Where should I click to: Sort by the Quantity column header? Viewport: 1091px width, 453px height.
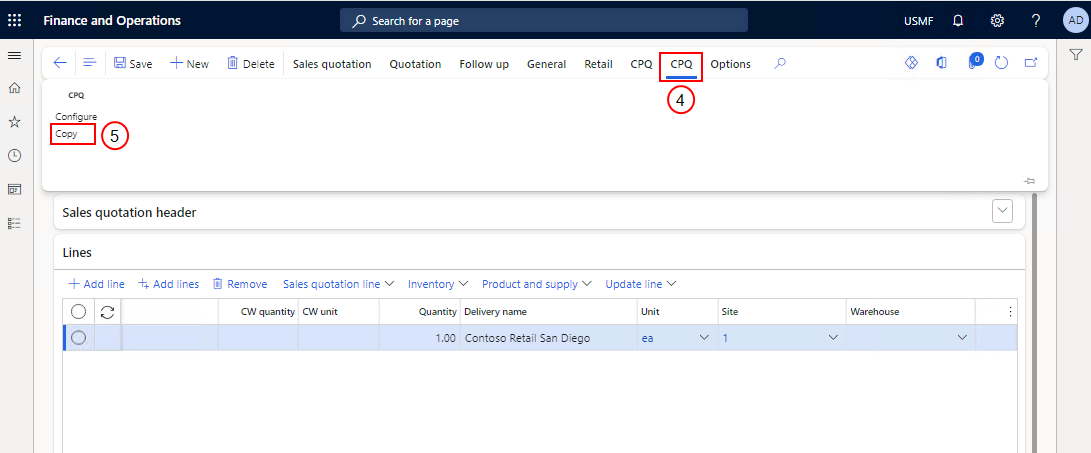[420, 312]
